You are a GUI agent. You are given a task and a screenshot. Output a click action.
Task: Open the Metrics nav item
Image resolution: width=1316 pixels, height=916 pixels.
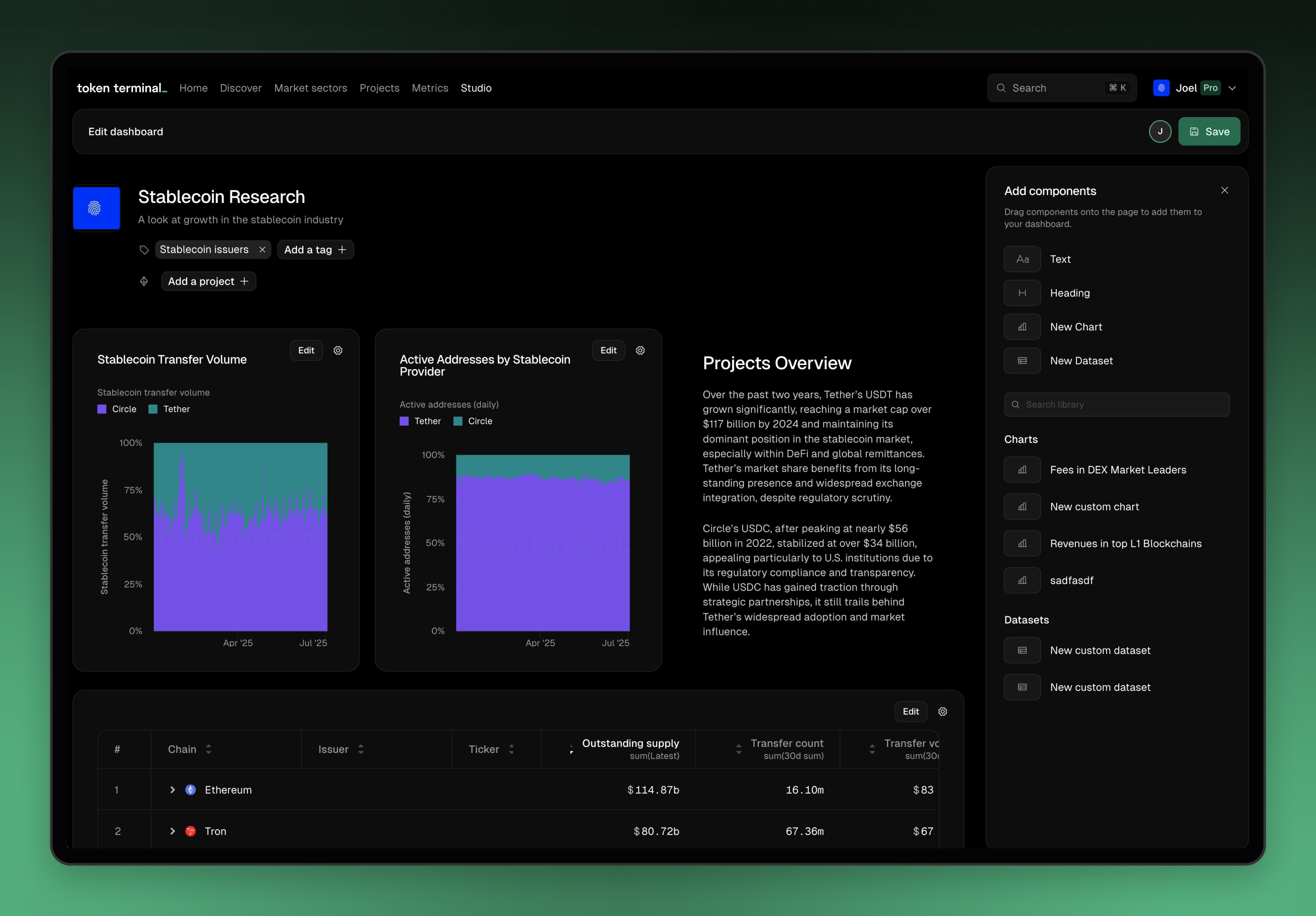tap(430, 88)
